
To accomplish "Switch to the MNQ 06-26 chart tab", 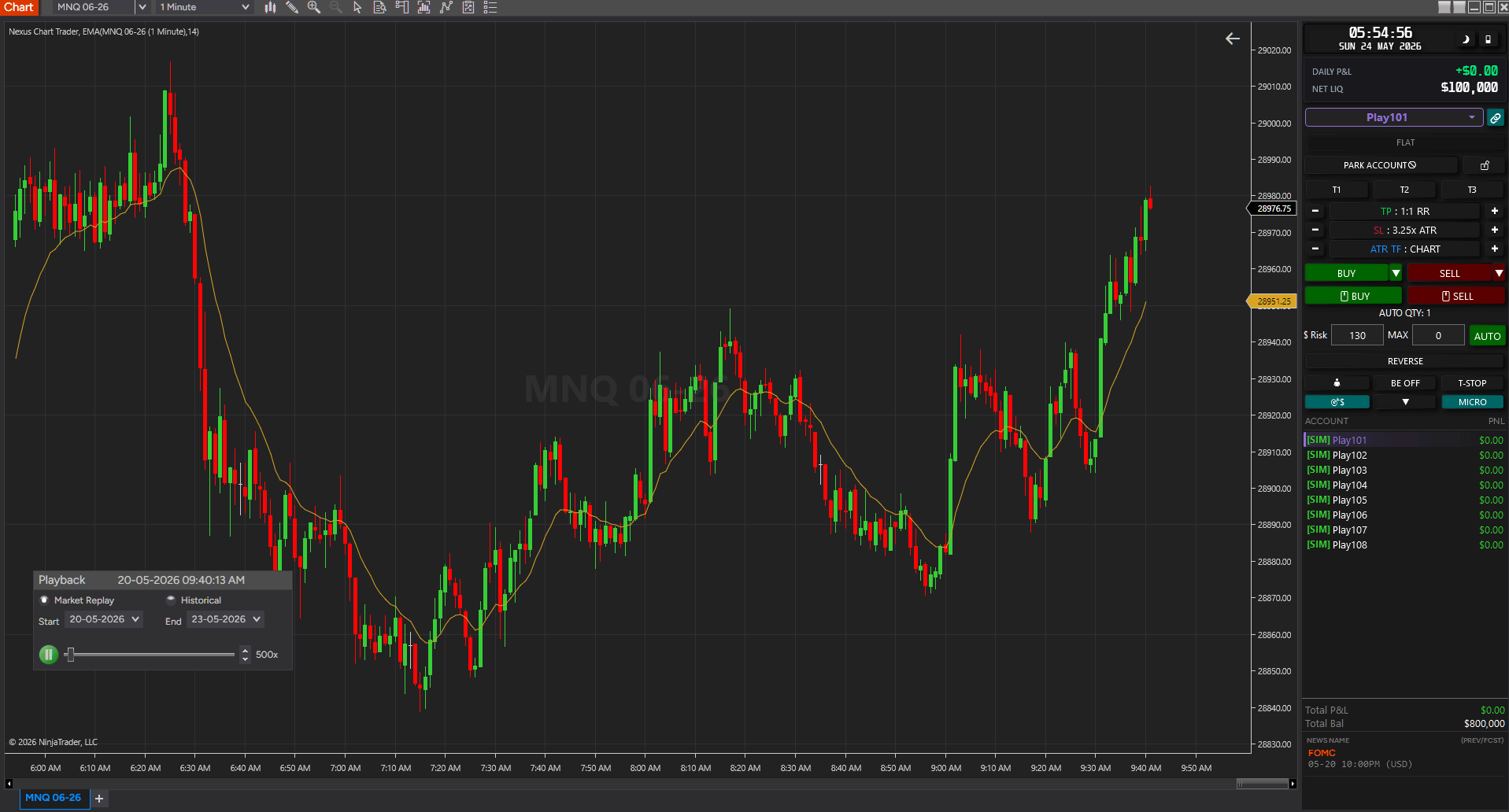I will click(x=53, y=798).
